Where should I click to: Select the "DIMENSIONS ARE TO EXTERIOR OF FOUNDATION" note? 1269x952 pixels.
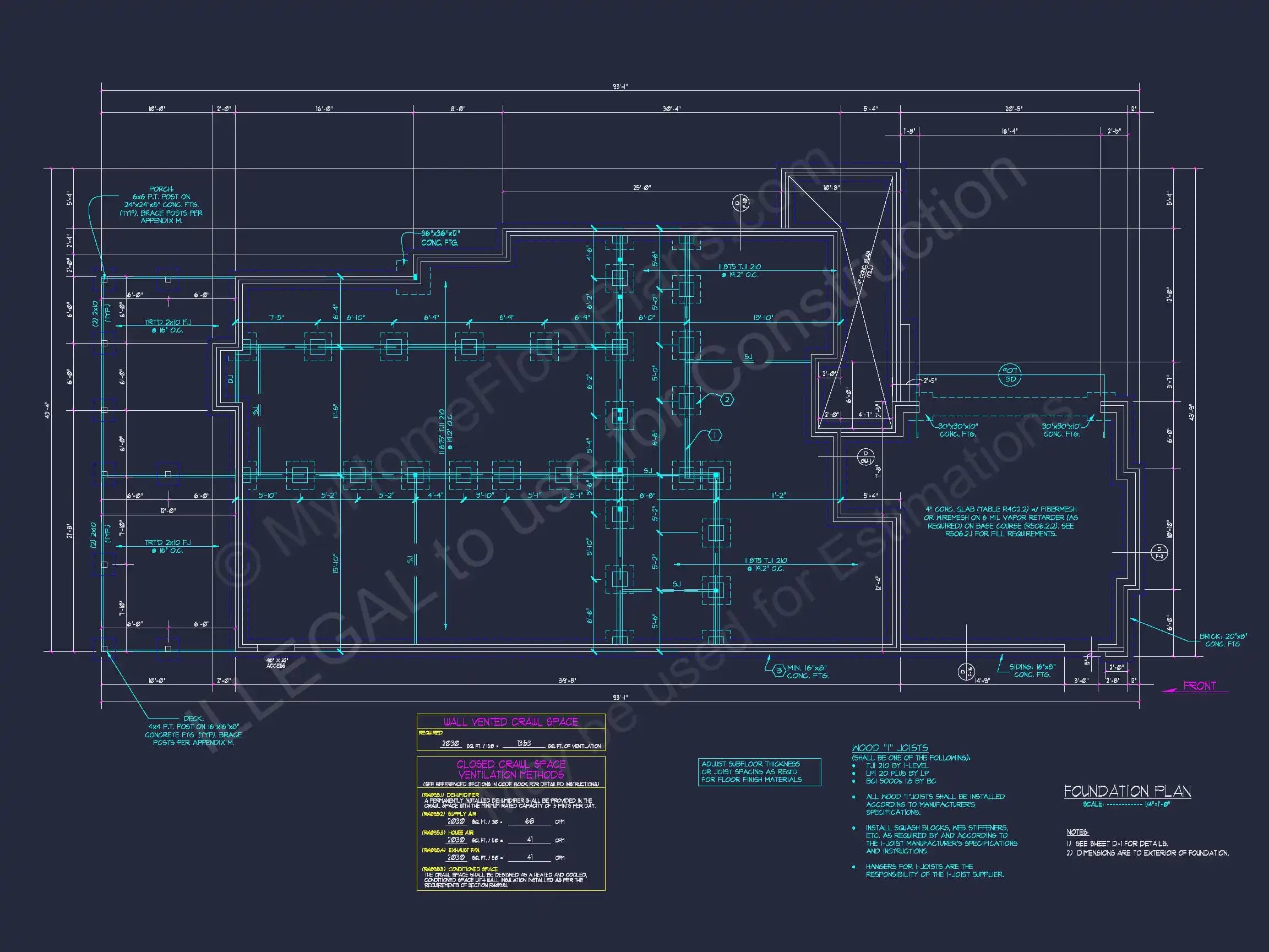tap(1148, 853)
